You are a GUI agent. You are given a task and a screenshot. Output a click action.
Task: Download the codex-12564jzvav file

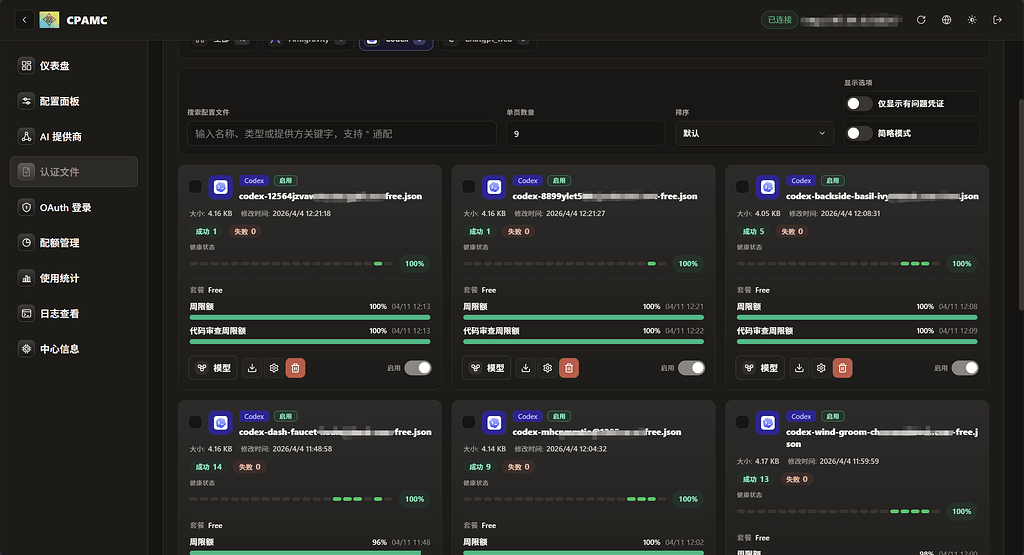(252, 368)
